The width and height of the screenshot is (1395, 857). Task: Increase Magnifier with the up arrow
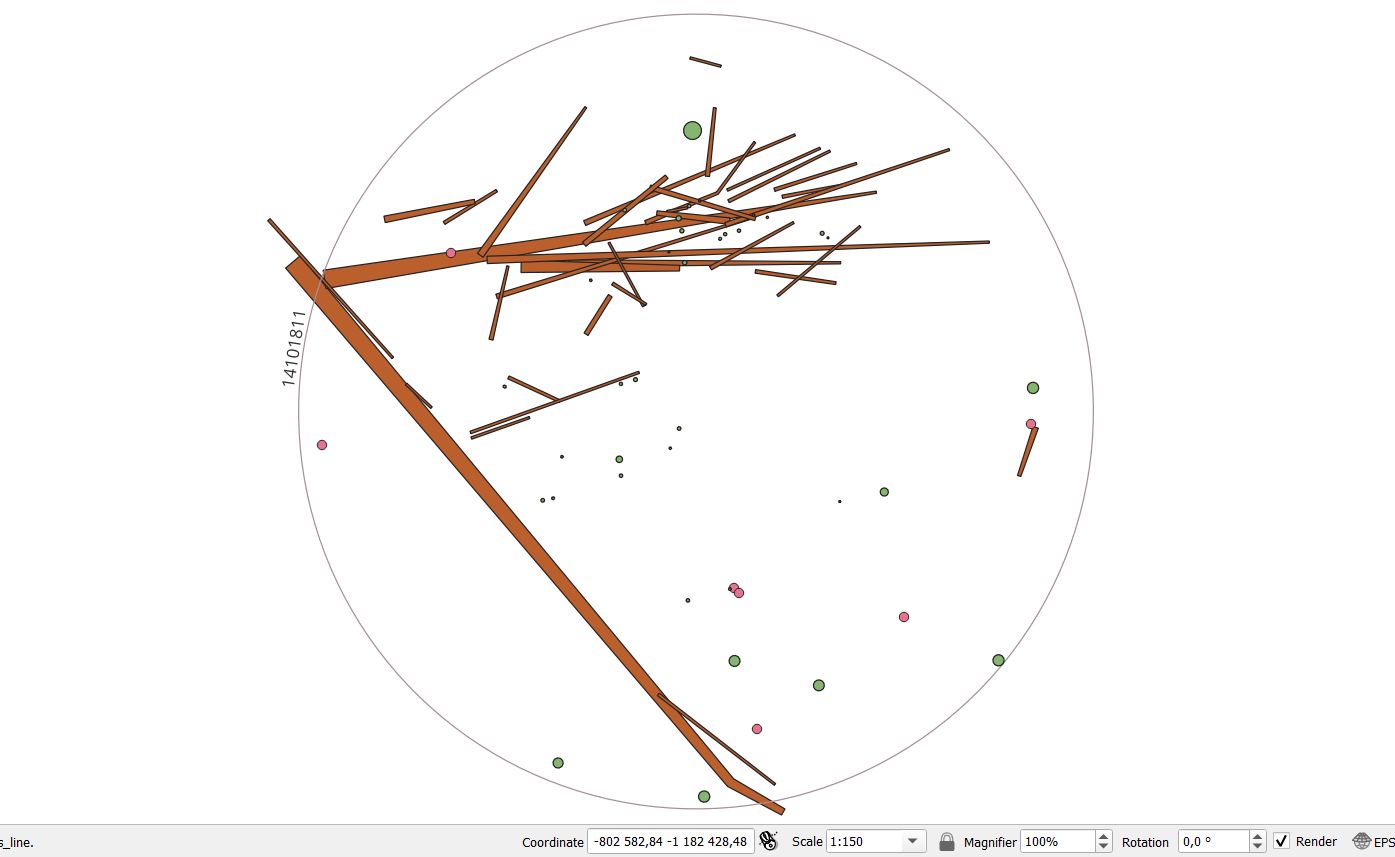(1103, 836)
